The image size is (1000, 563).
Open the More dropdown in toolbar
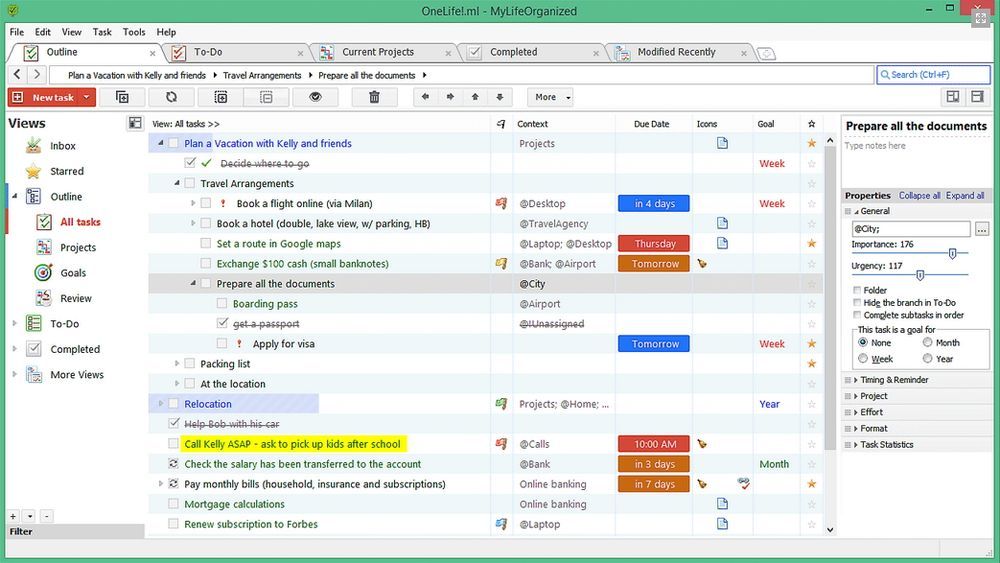point(550,97)
